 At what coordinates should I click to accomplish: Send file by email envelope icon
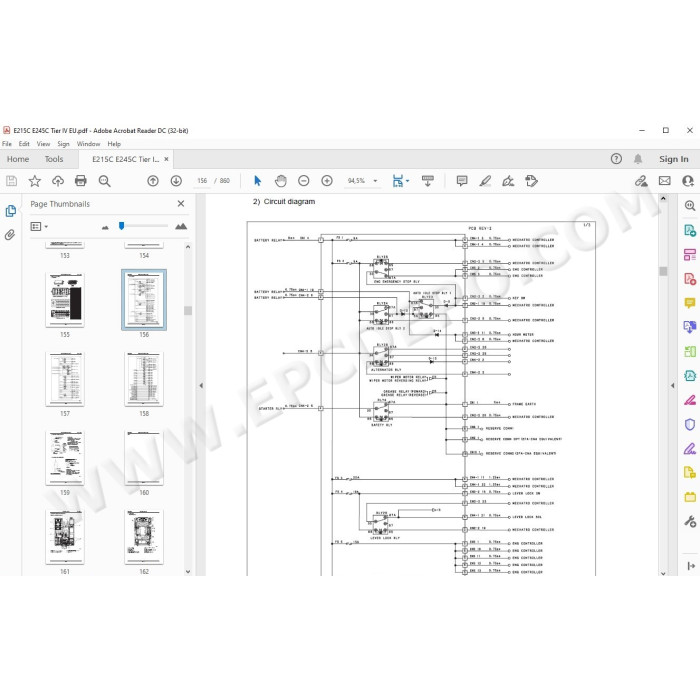coord(665,181)
